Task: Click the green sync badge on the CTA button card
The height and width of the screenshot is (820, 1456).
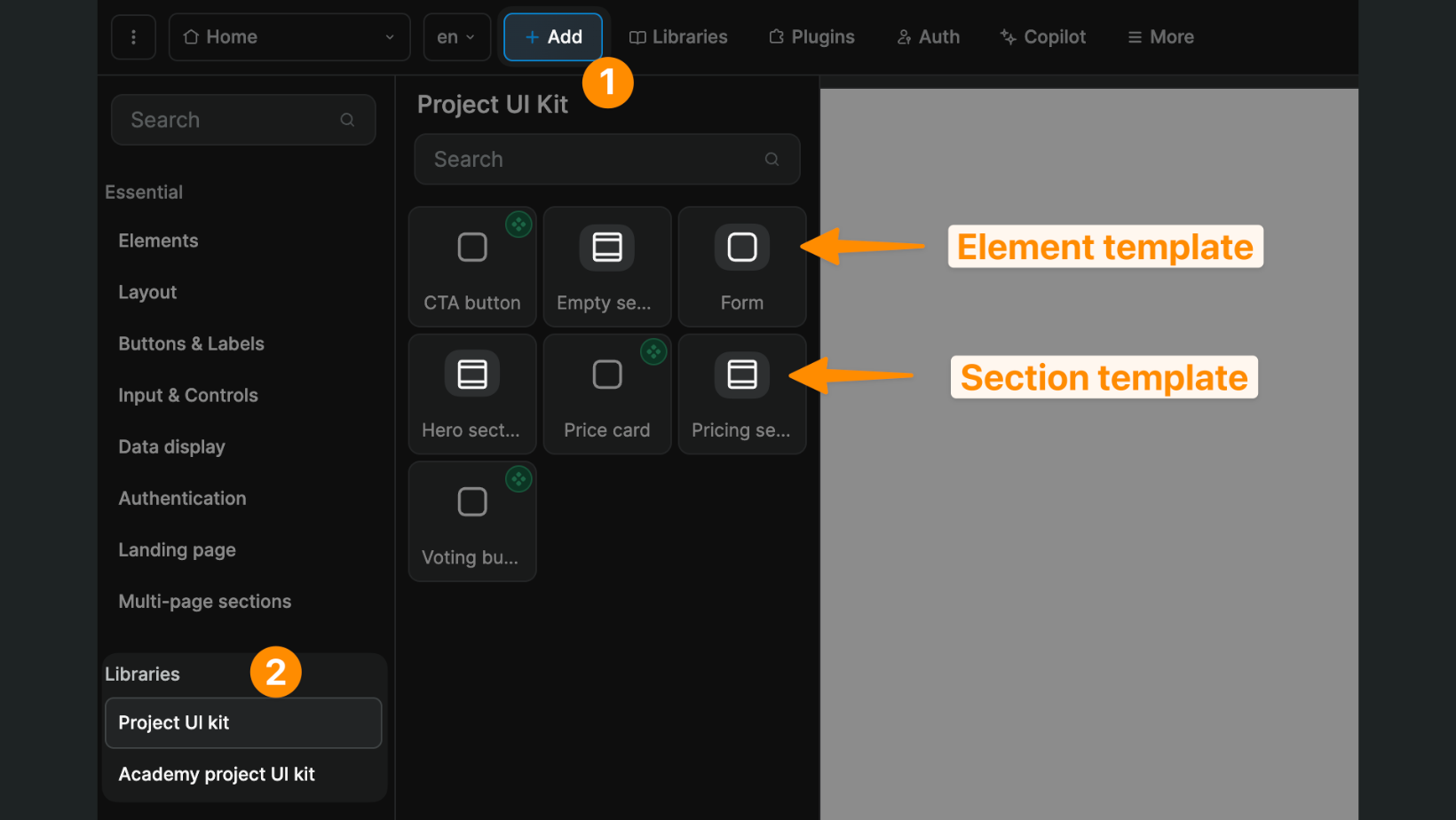Action: (518, 225)
